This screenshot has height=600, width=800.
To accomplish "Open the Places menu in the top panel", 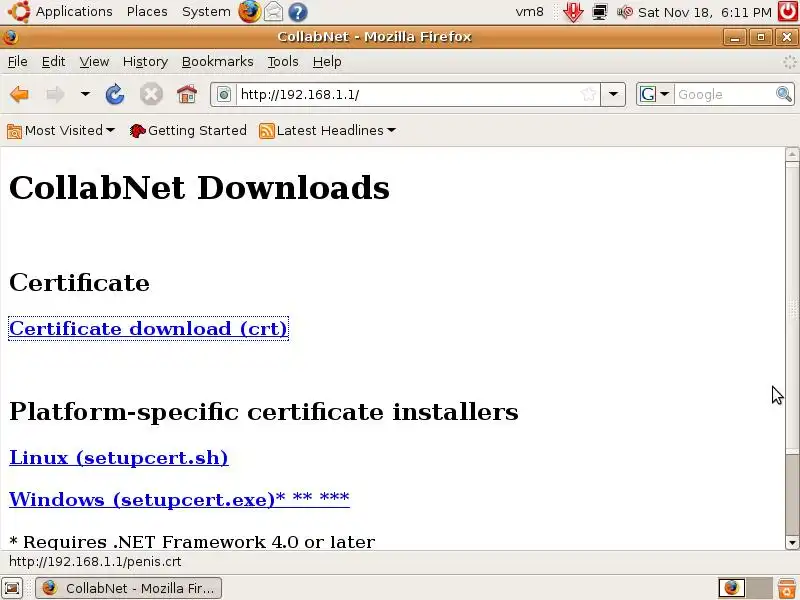I will [147, 11].
